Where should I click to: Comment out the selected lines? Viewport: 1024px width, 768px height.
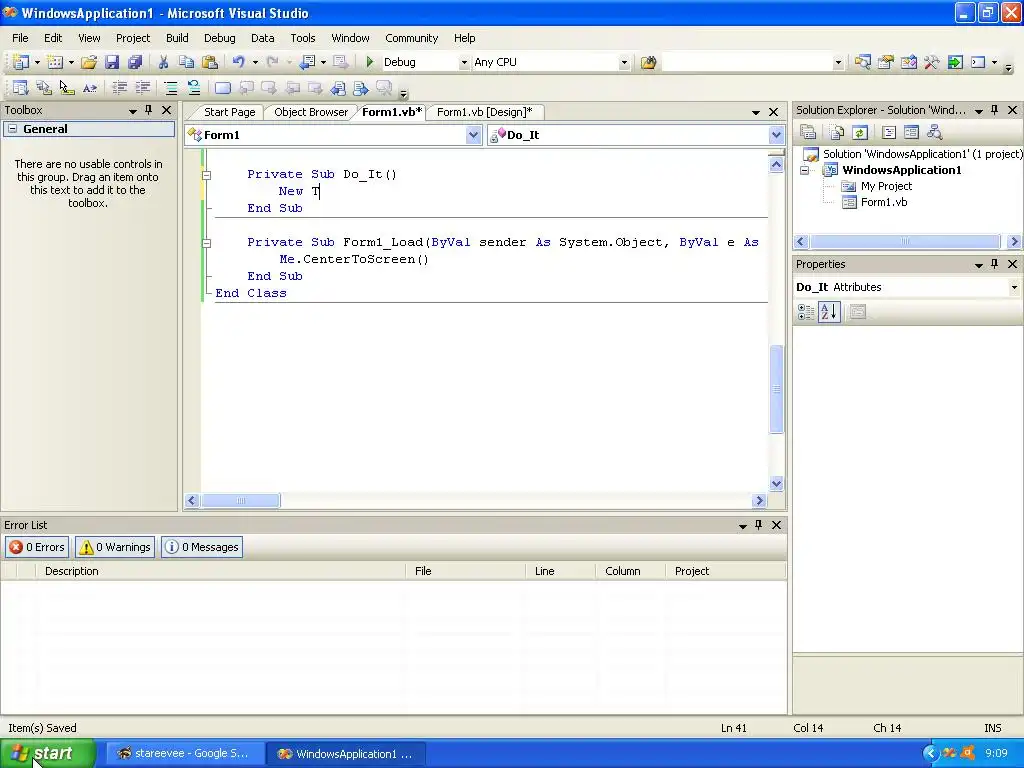tap(171, 88)
